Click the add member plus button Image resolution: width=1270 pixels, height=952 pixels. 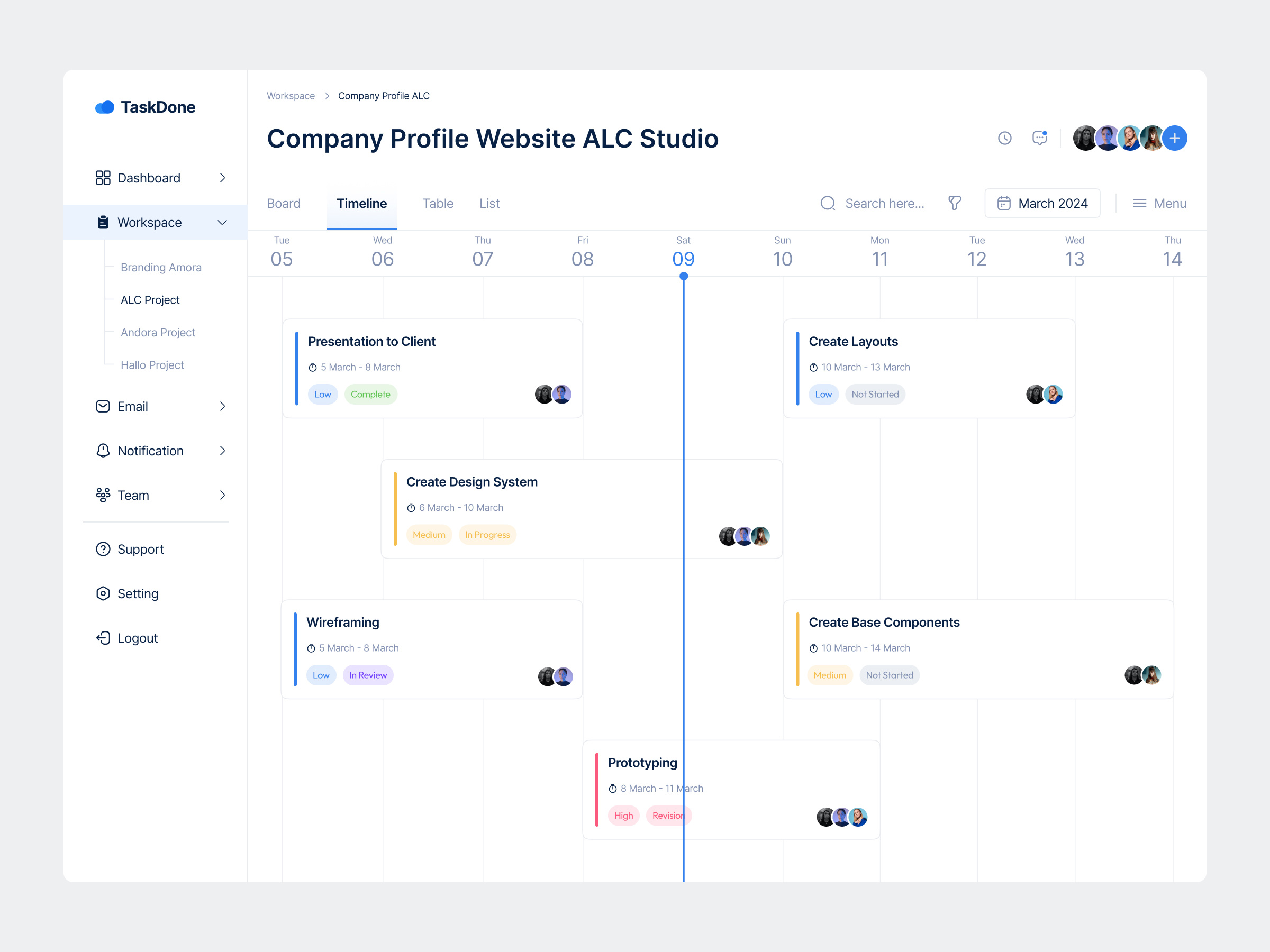tap(1174, 138)
